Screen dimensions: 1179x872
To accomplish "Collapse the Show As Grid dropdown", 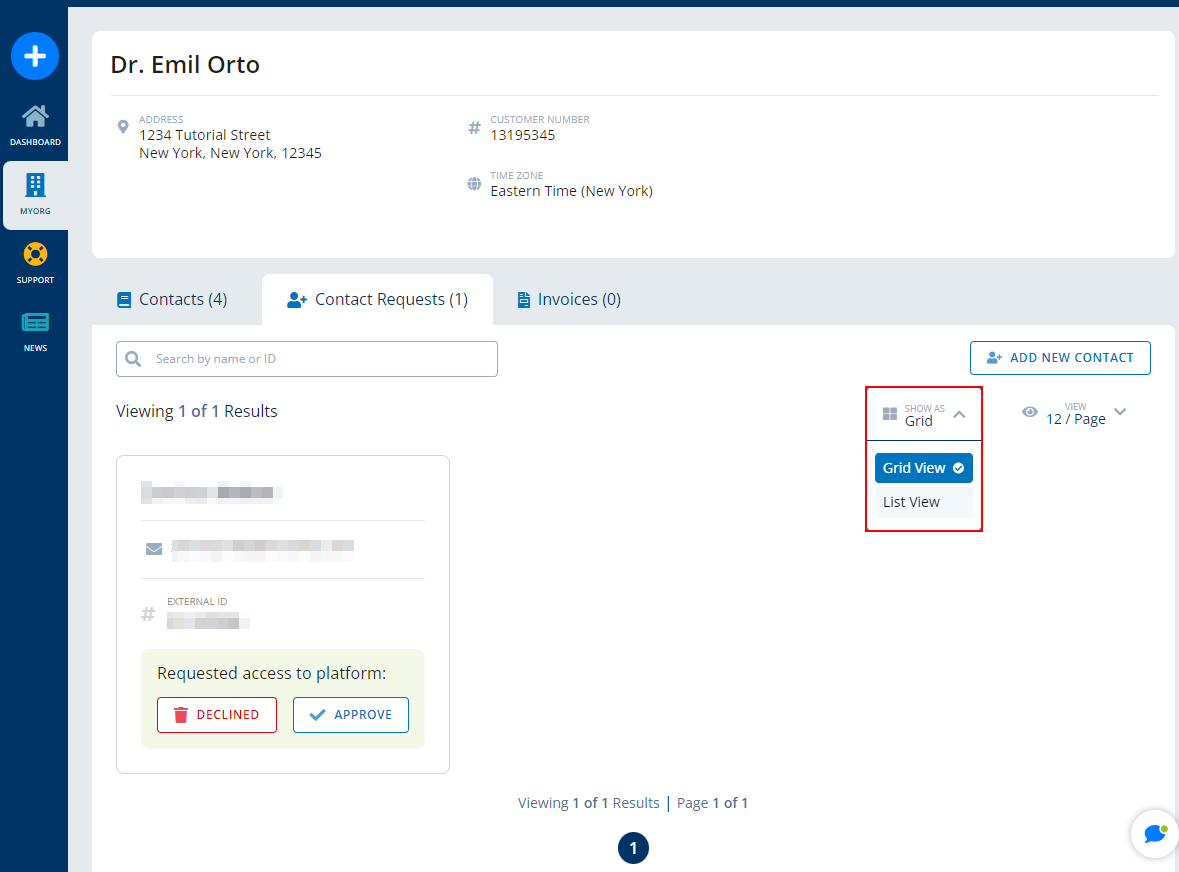I will [x=960, y=412].
